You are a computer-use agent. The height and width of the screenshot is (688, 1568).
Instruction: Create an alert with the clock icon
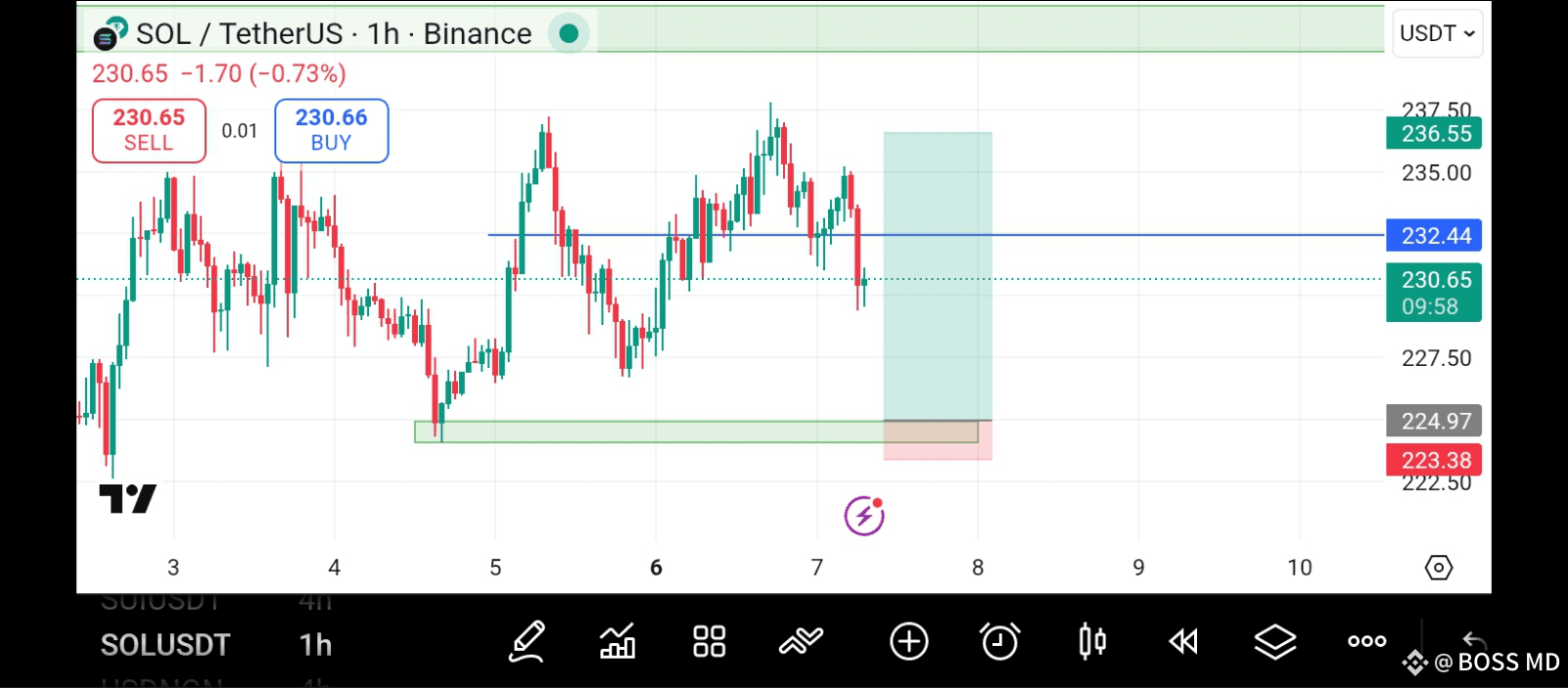[x=999, y=642]
